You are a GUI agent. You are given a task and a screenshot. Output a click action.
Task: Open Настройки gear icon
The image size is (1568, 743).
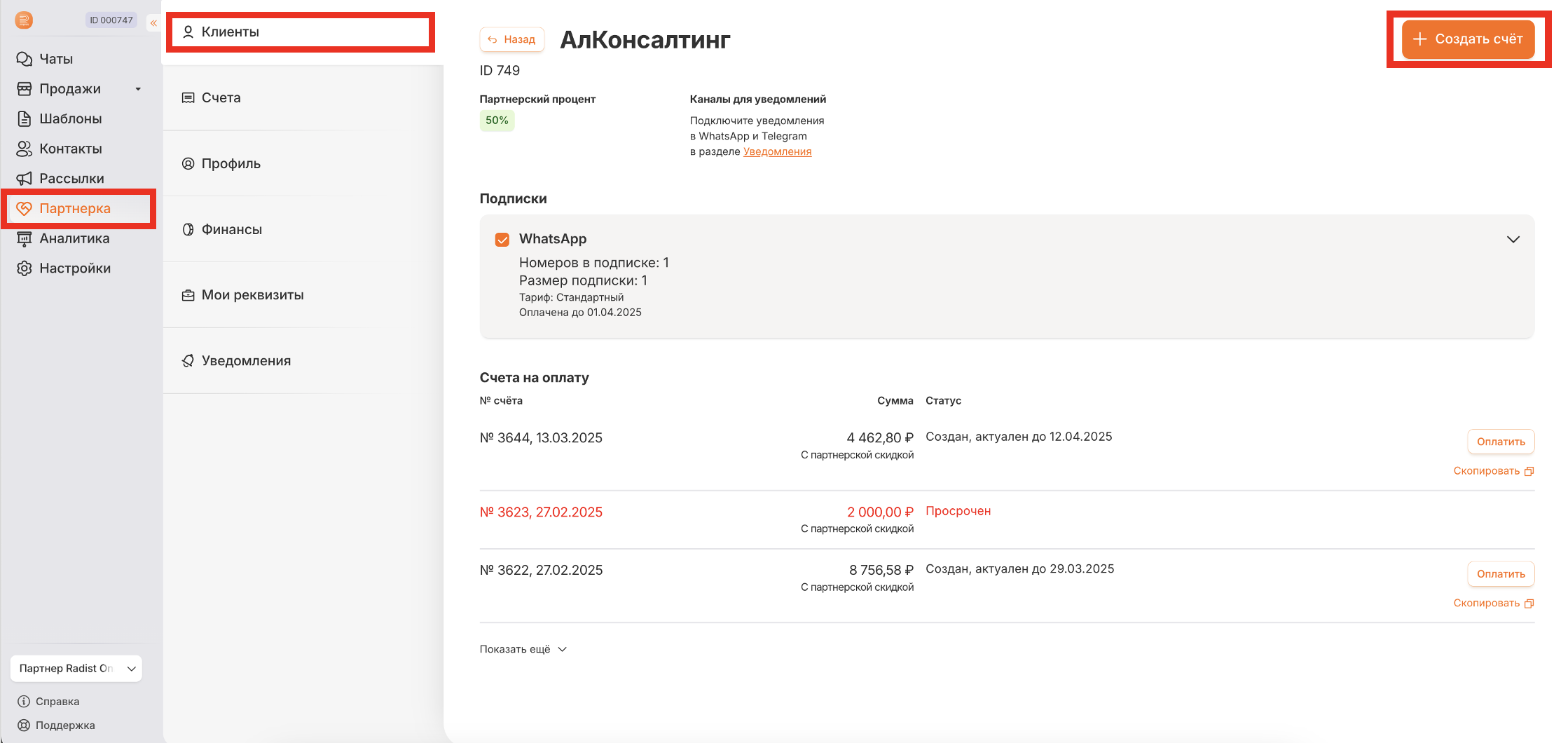coord(25,268)
